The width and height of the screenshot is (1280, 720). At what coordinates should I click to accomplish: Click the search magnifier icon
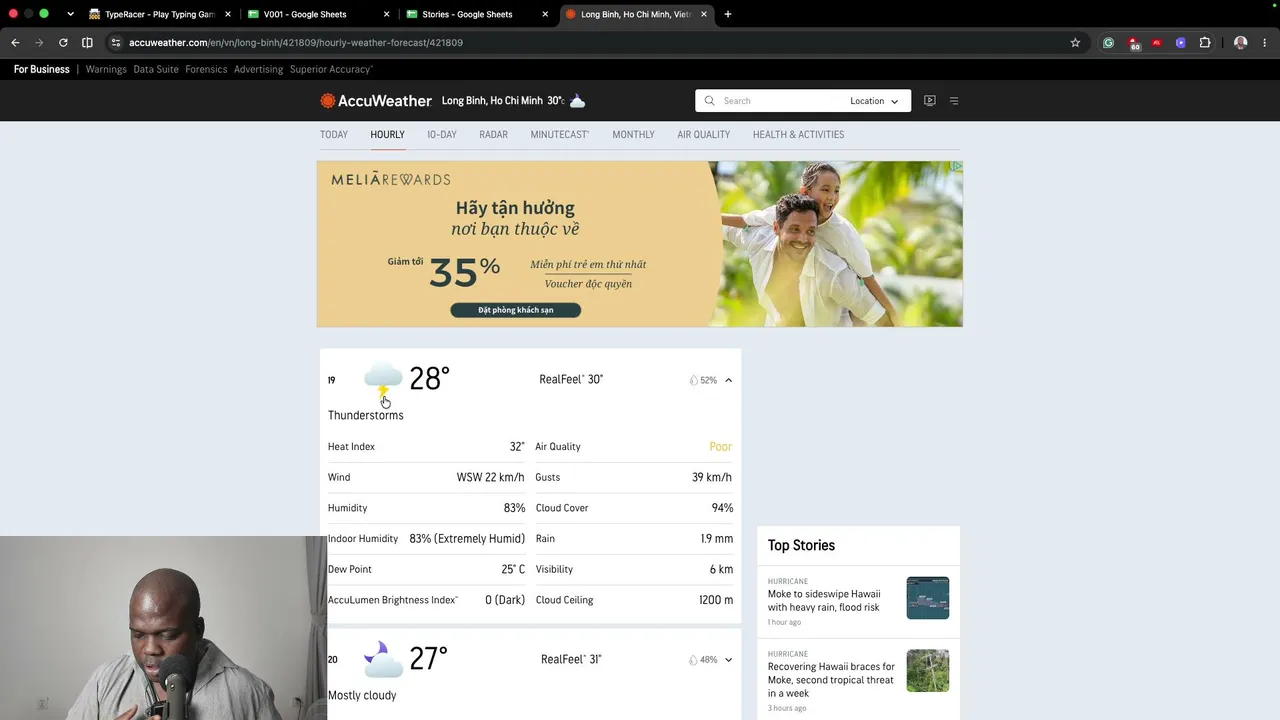click(x=709, y=101)
